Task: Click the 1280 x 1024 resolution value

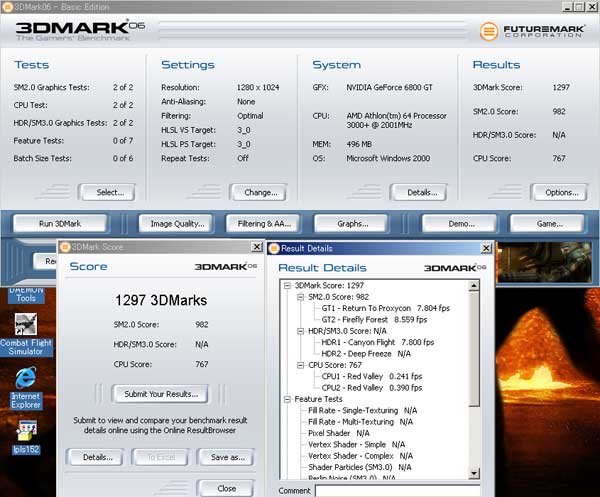Action: click(x=258, y=88)
